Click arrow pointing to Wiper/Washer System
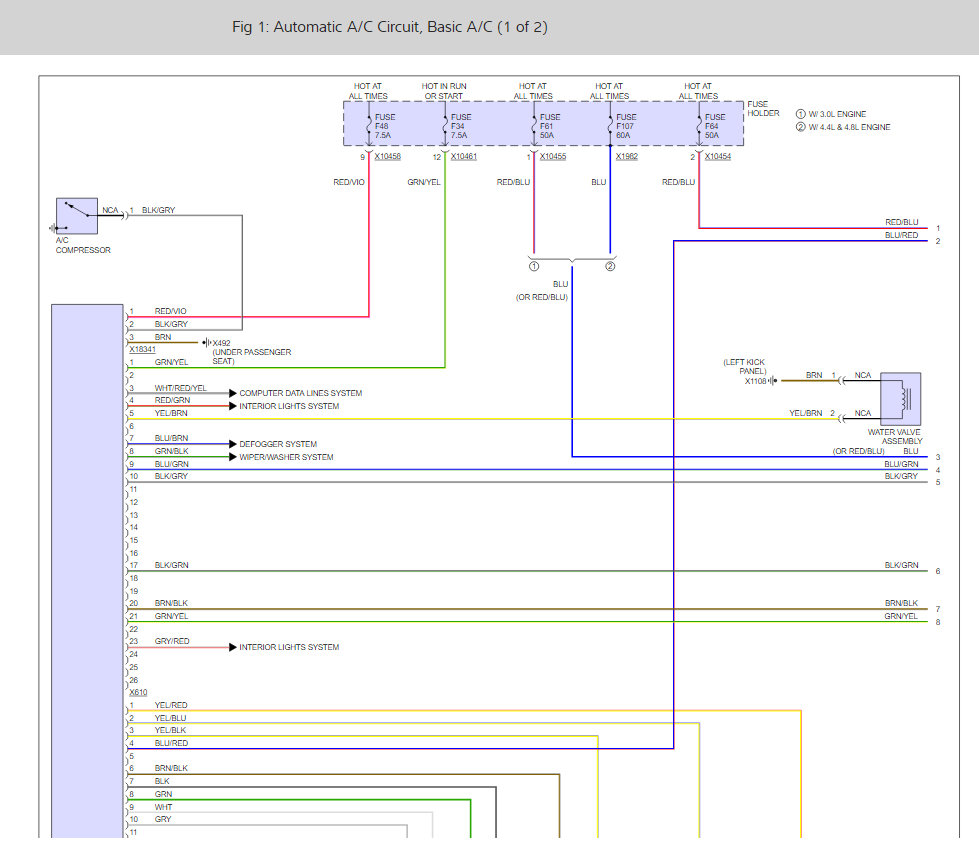 click(233, 457)
